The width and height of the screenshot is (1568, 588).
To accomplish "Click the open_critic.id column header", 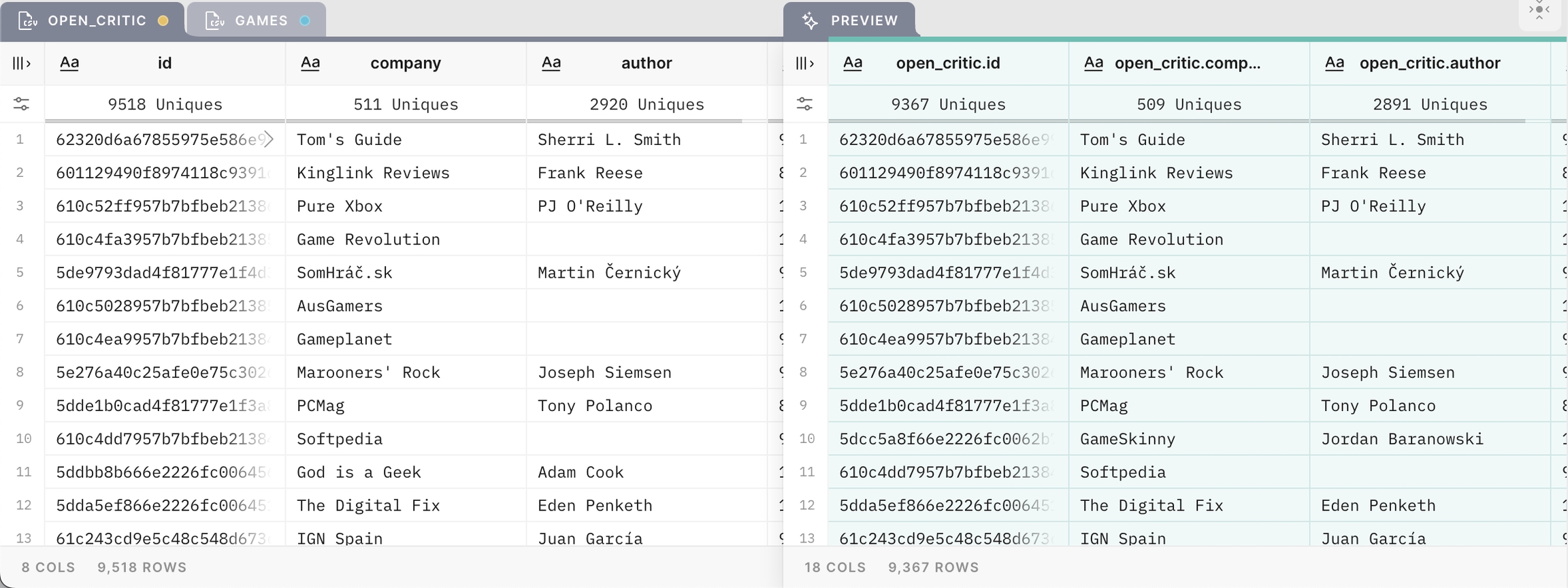I will pyautogui.click(x=947, y=63).
